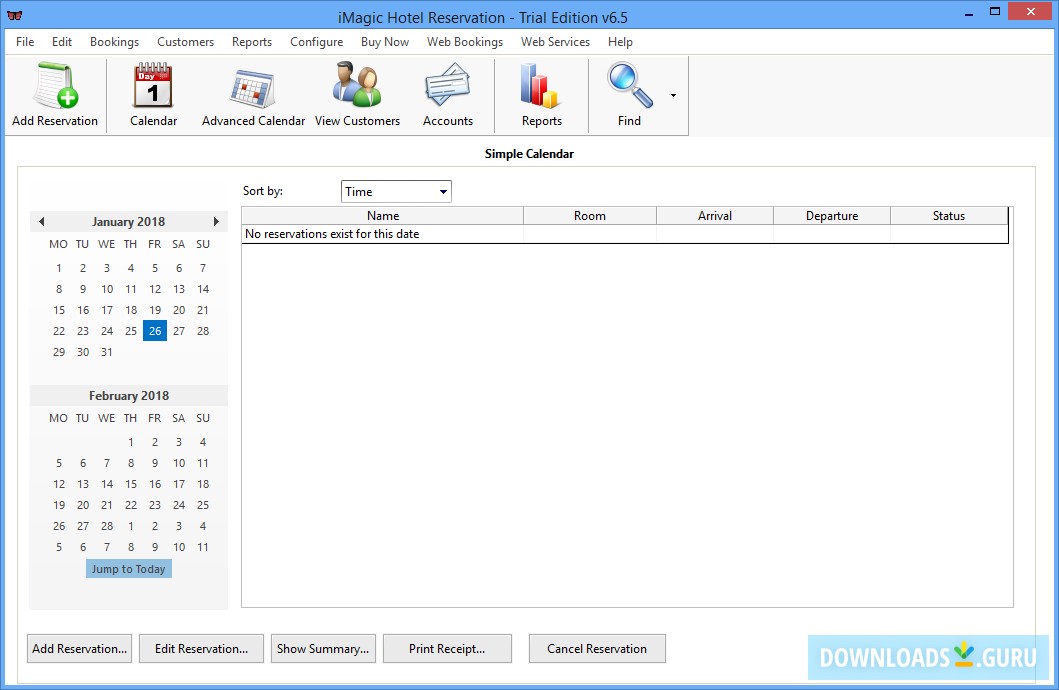Click the View Customers icon
Viewport: 1059px width, 690px height.
(x=357, y=95)
